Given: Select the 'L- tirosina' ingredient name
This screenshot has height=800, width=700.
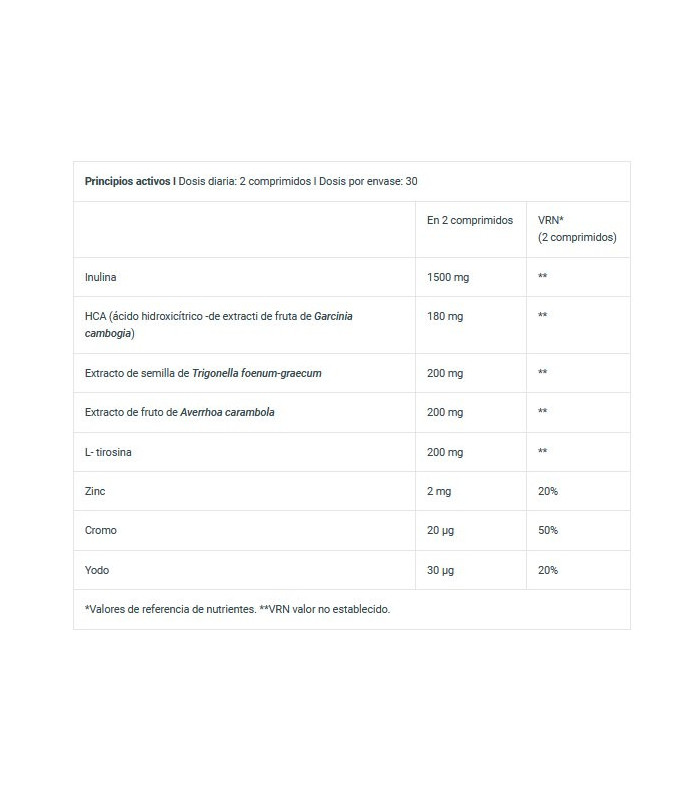Looking at the screenshot, I should click(108, 452).
